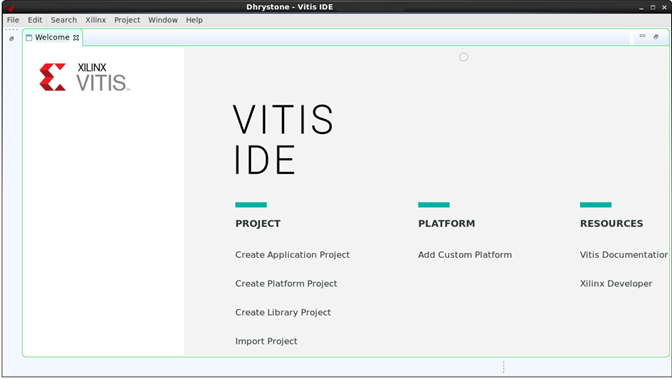Select the Welcome tab
Viewport: 672px width, 379px height.
[52, 38]
